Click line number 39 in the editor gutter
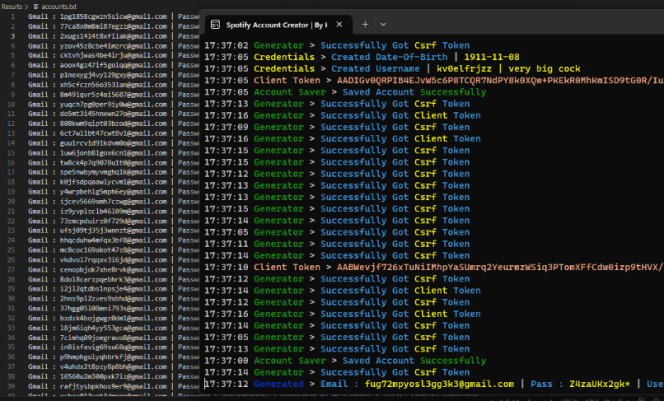The height and width of the screenshot is (401, 664). point(10,385)
